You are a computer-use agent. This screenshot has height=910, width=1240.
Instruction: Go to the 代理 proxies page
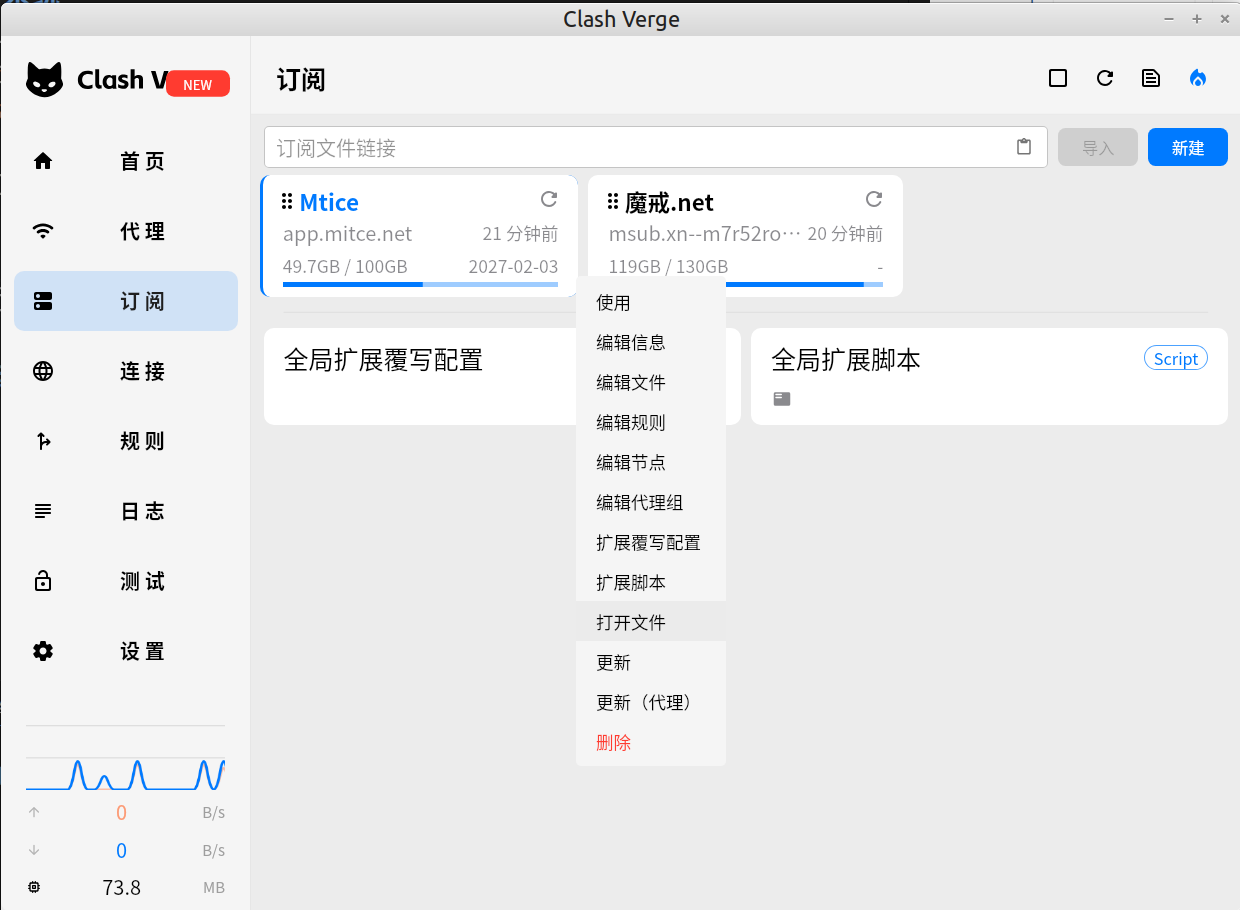pyautogui.click(x=126, y=231)
